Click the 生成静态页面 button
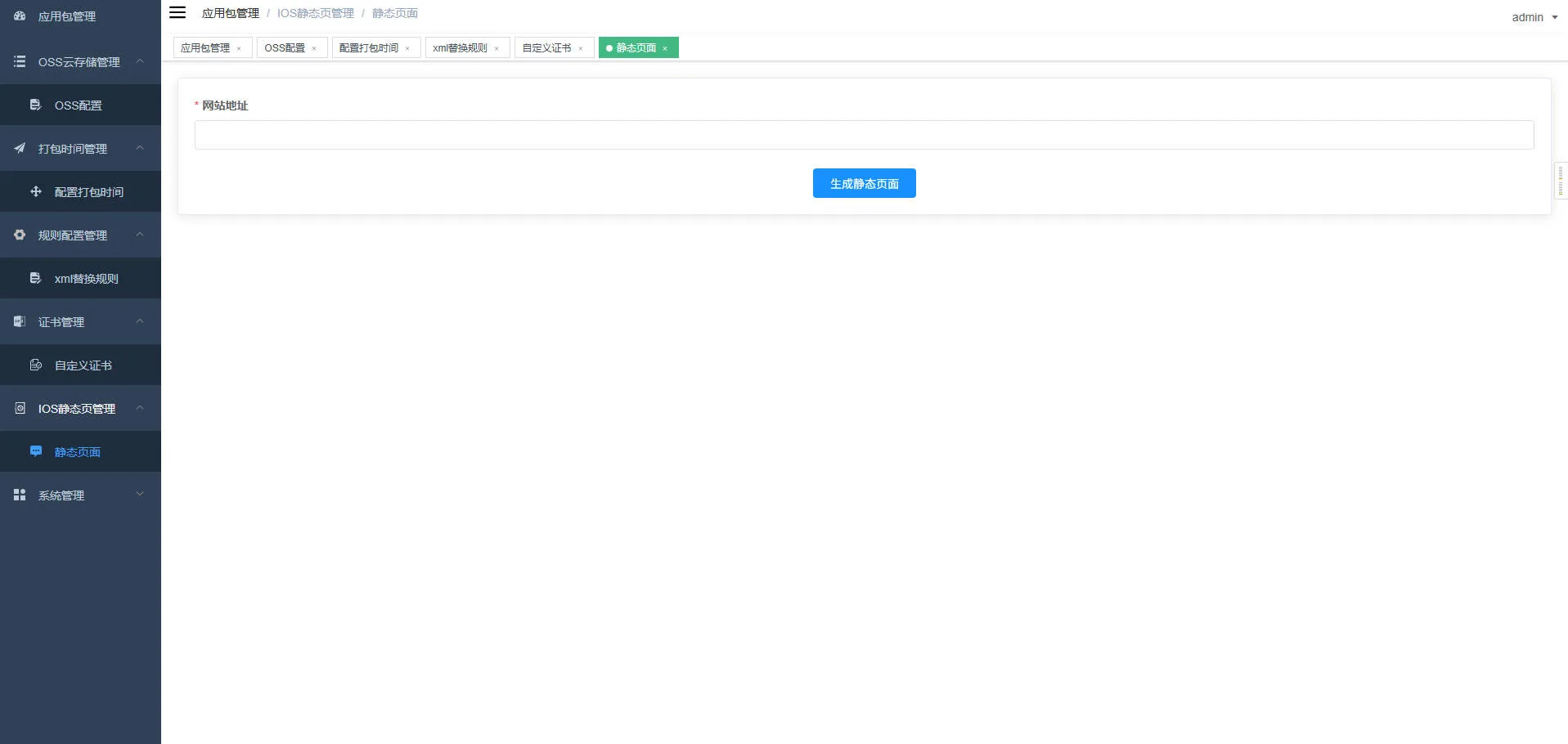The height and width of the screenshot is (744, 1568). click(x=864, y=184)
